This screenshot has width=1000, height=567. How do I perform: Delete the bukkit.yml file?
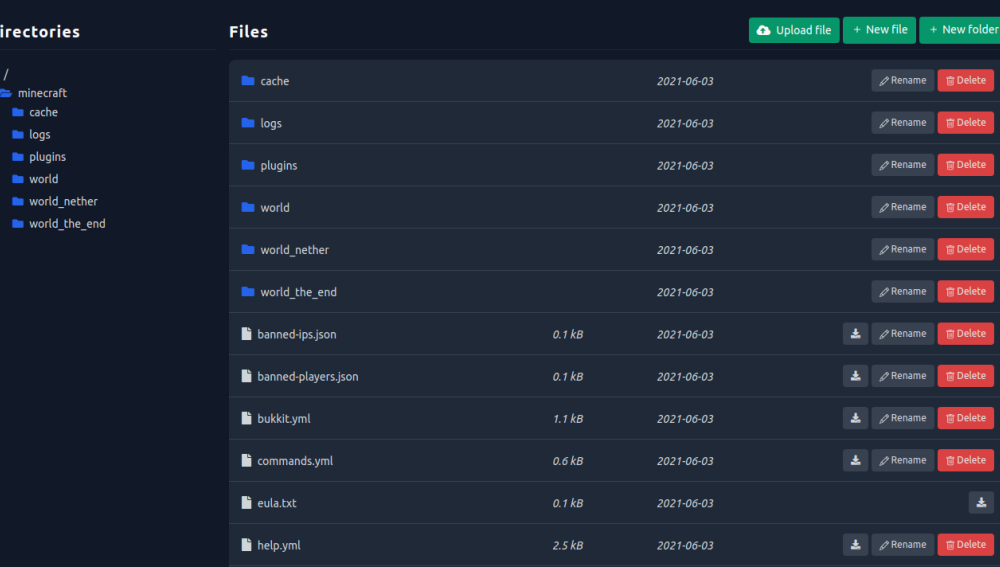point(965,418)
